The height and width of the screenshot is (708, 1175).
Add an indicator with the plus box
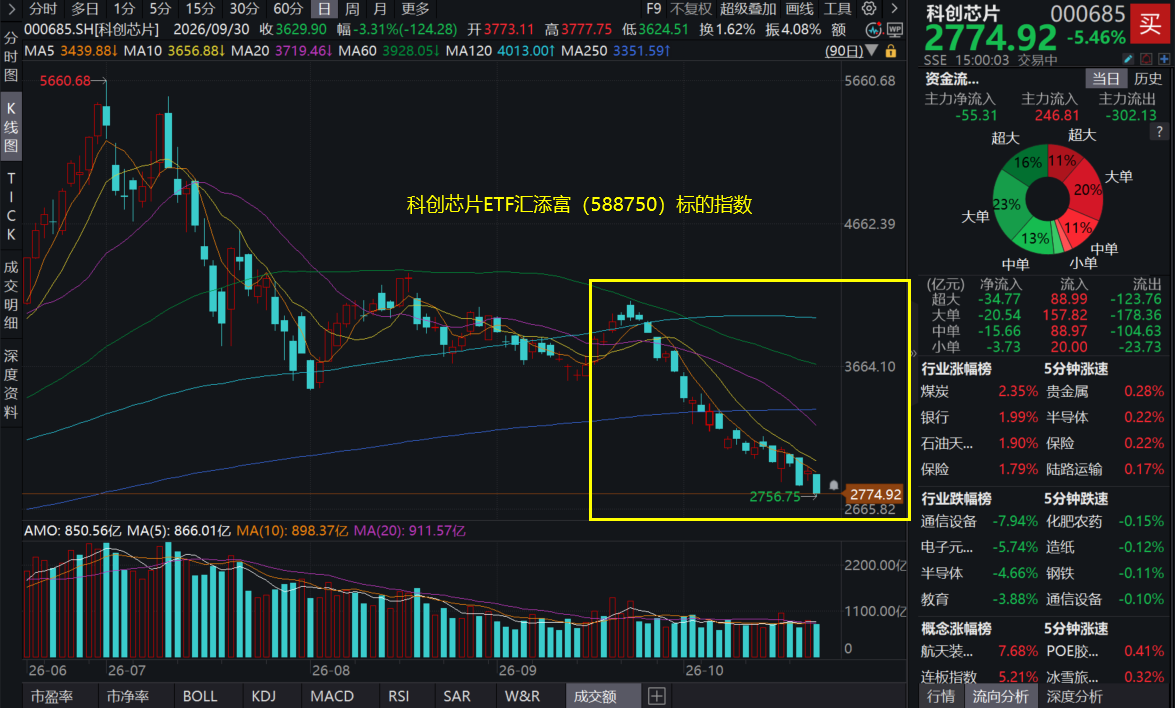point(656,696)
